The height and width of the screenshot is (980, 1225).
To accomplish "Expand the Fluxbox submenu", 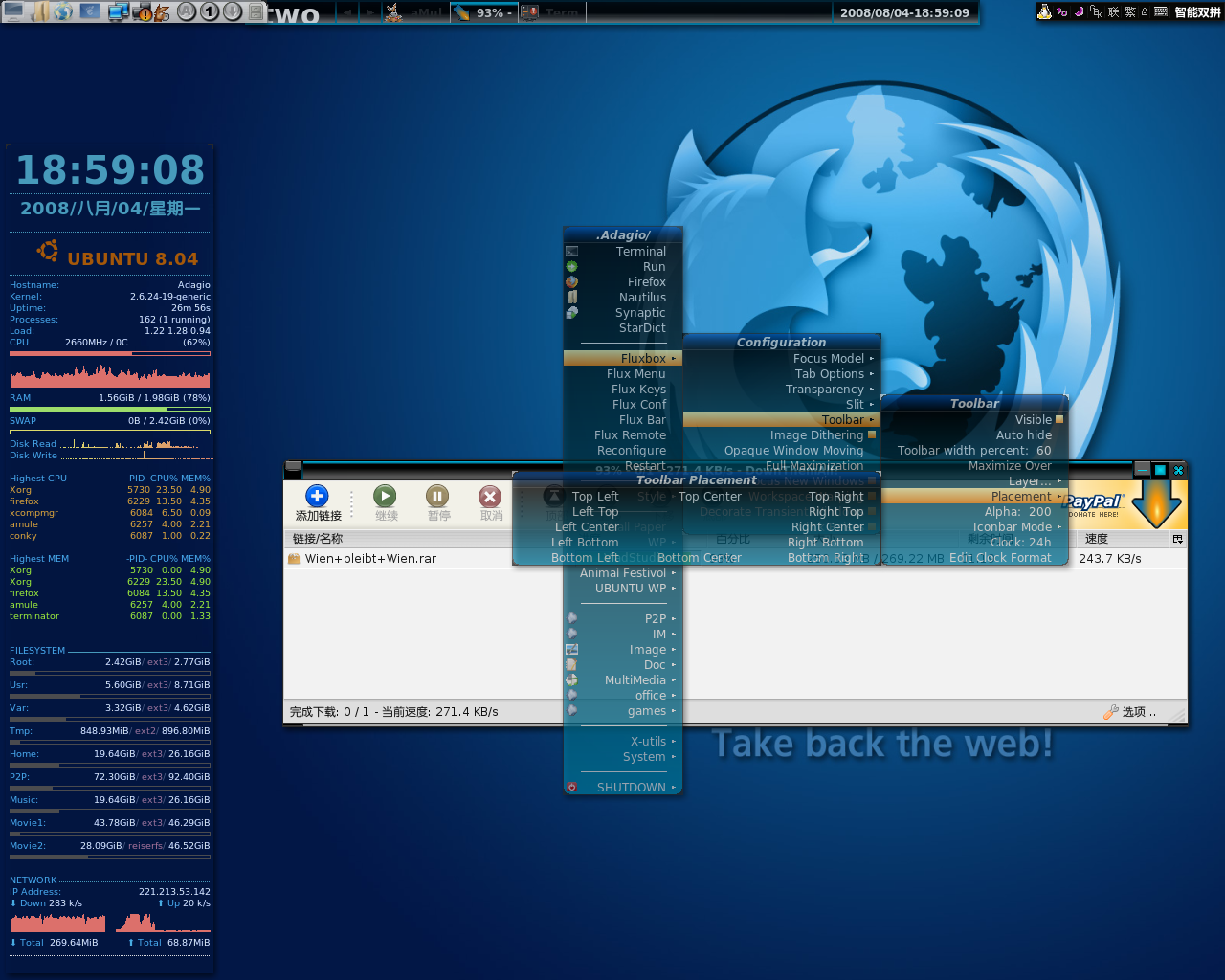I will click(x=623, y=358).
